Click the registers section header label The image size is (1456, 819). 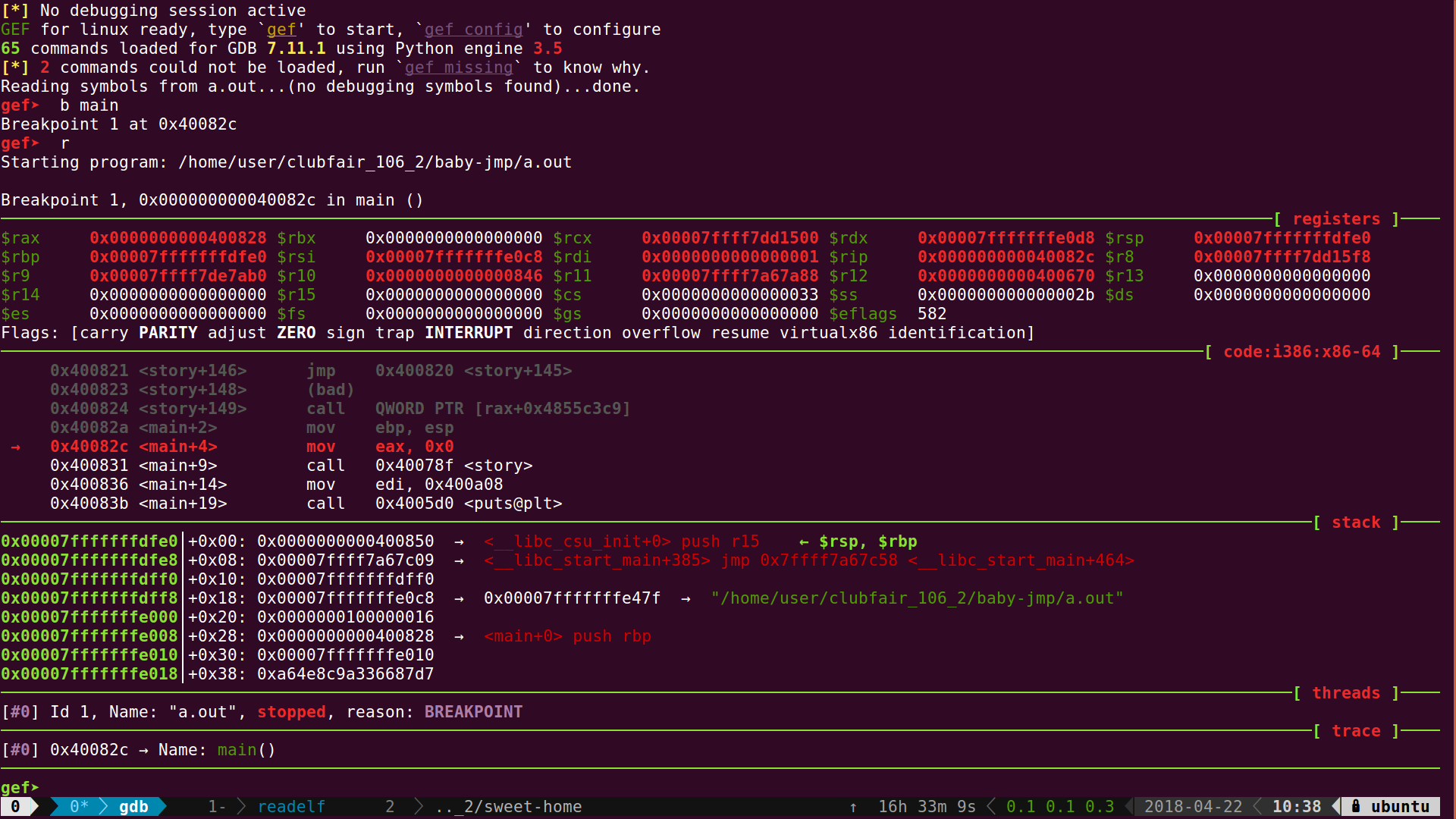pos(1336,219)
